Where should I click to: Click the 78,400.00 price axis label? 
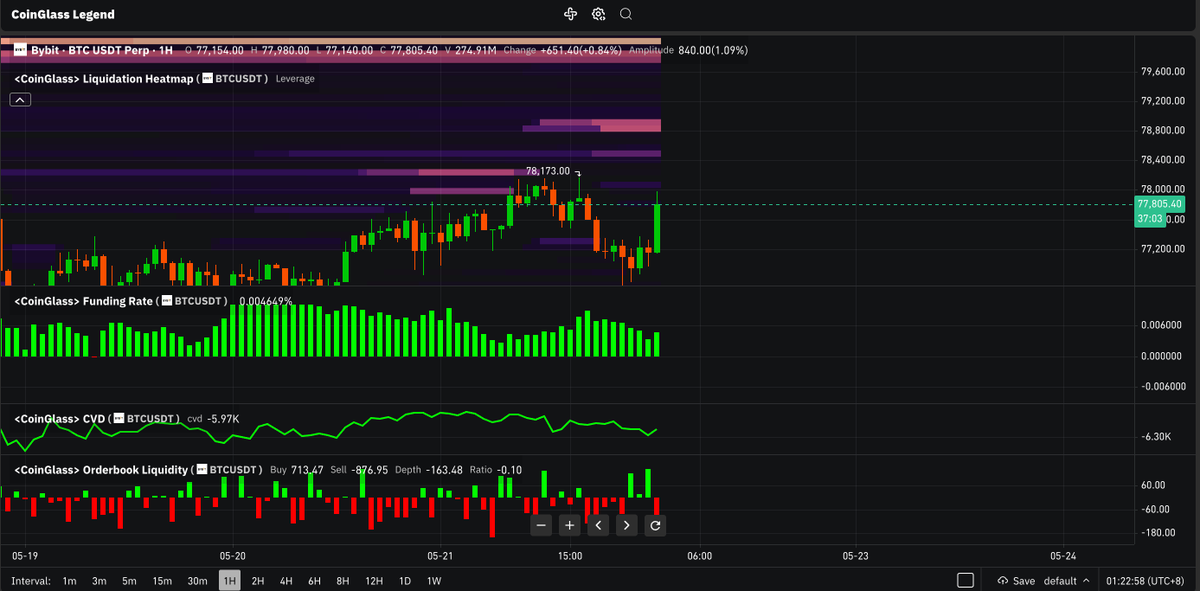pyautogui.click(x=1163, y=160)
